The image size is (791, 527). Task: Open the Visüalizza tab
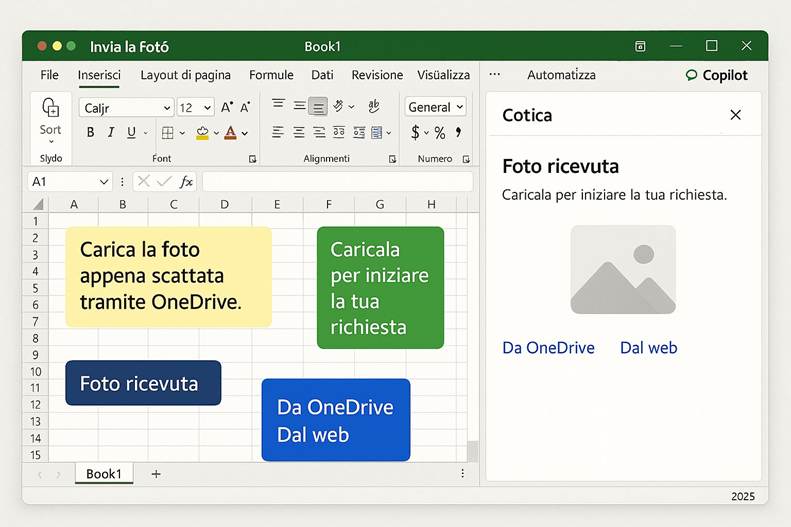443,75
